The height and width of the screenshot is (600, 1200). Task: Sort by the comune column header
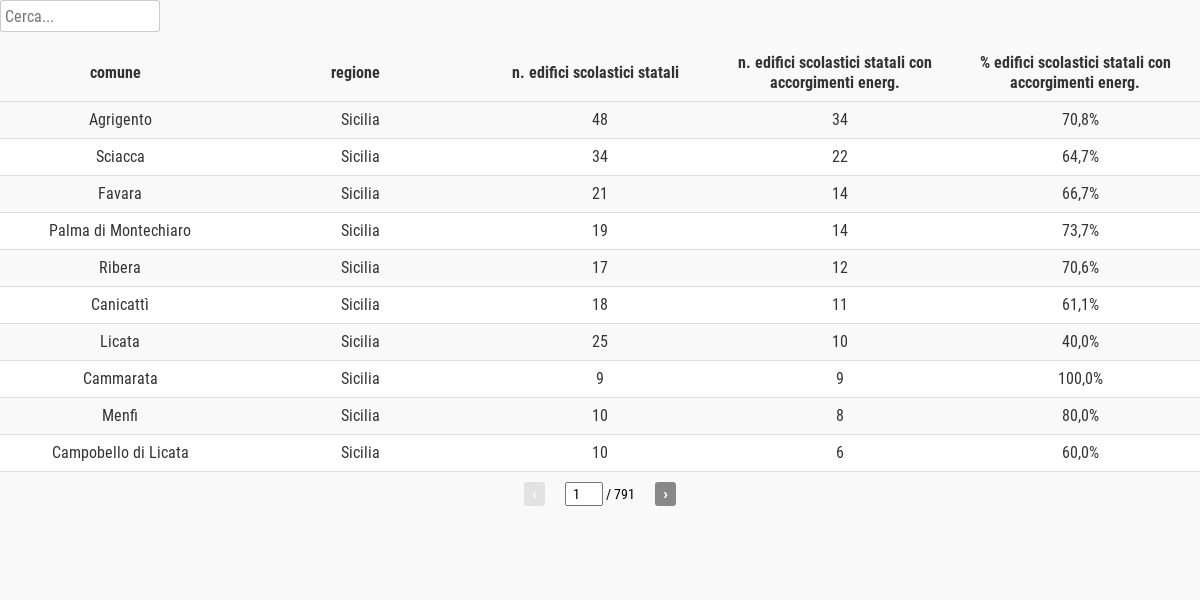point(115,72)
